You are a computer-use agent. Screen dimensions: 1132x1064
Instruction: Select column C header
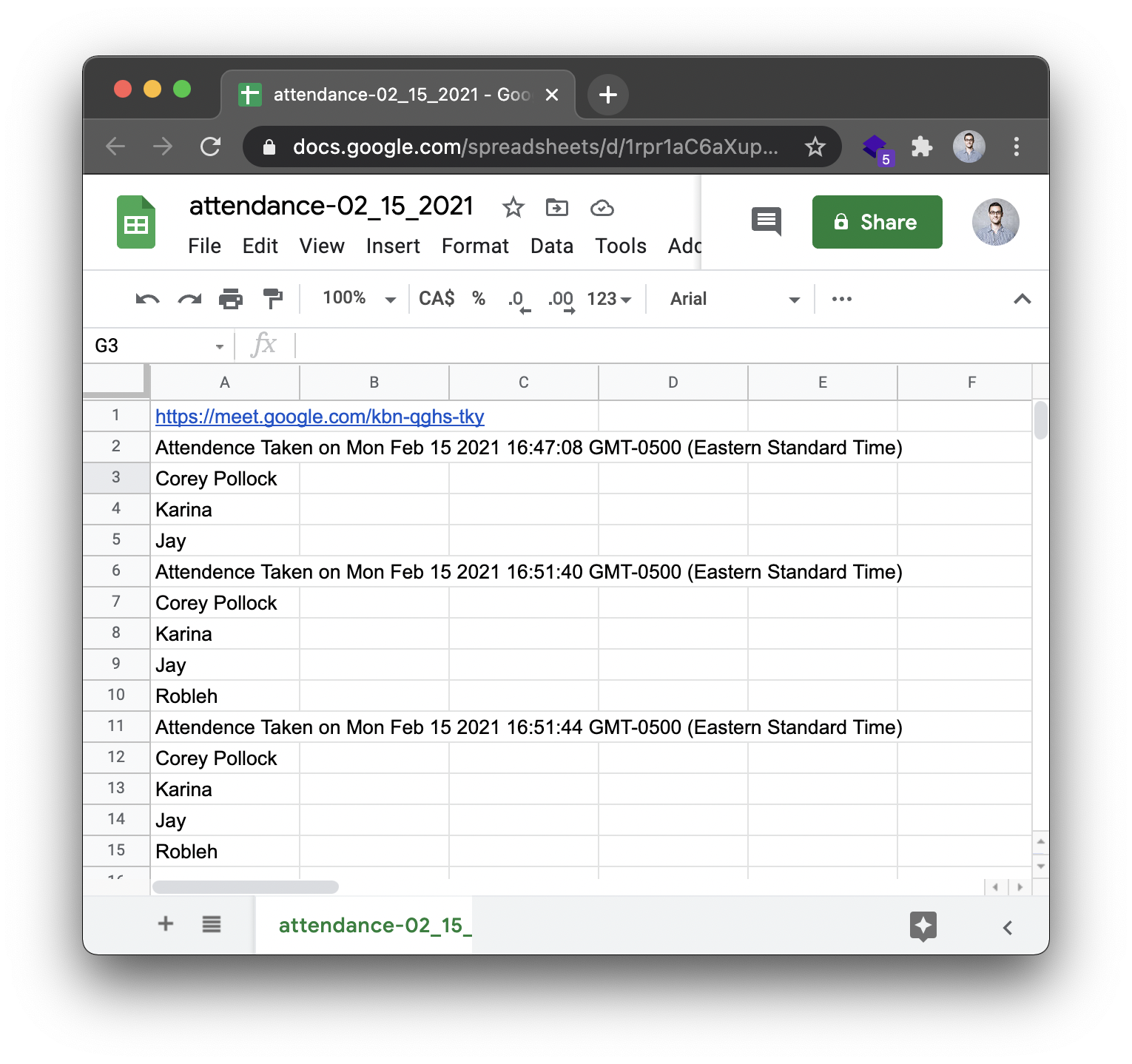click(x=524, y=383)
